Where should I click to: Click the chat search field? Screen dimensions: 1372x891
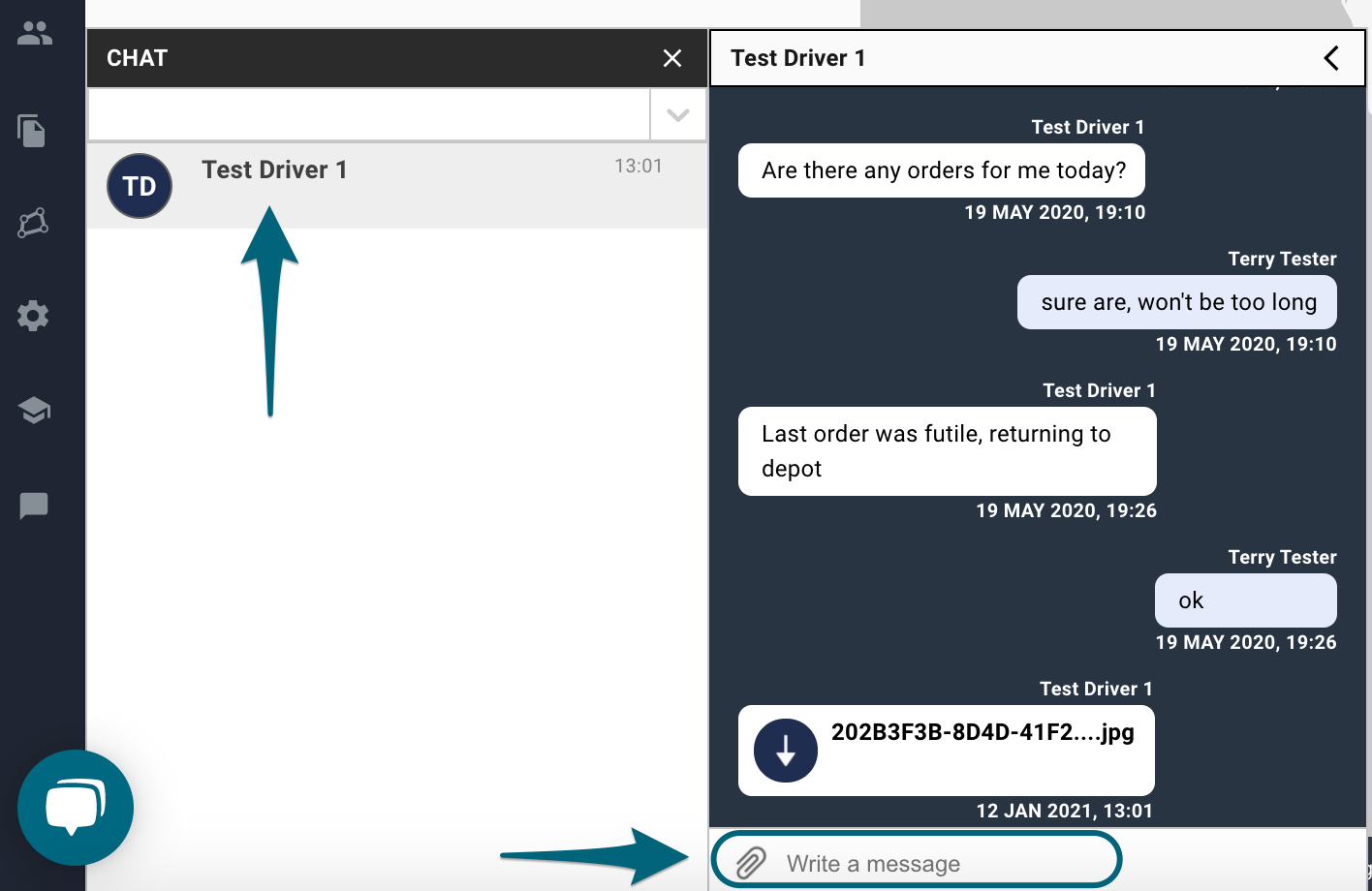368,115
